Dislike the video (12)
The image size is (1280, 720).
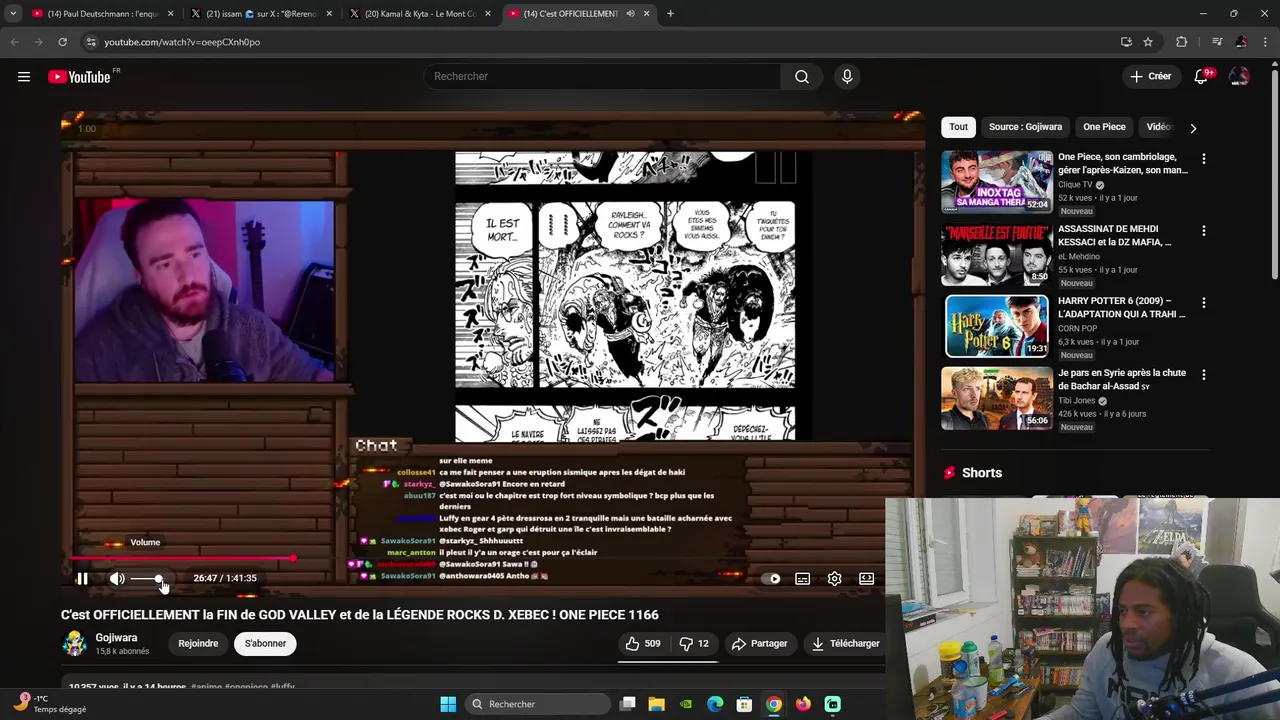[x=694, y=644]
